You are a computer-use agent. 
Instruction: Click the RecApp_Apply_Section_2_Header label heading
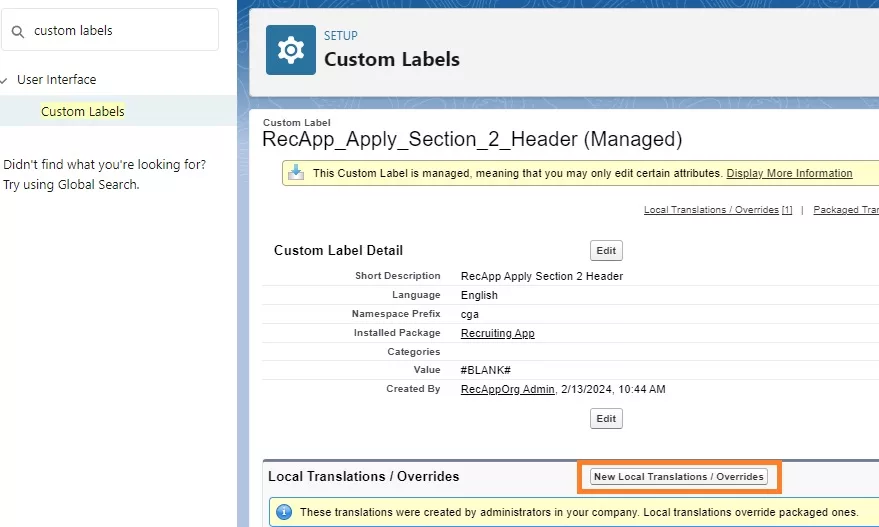471,139
